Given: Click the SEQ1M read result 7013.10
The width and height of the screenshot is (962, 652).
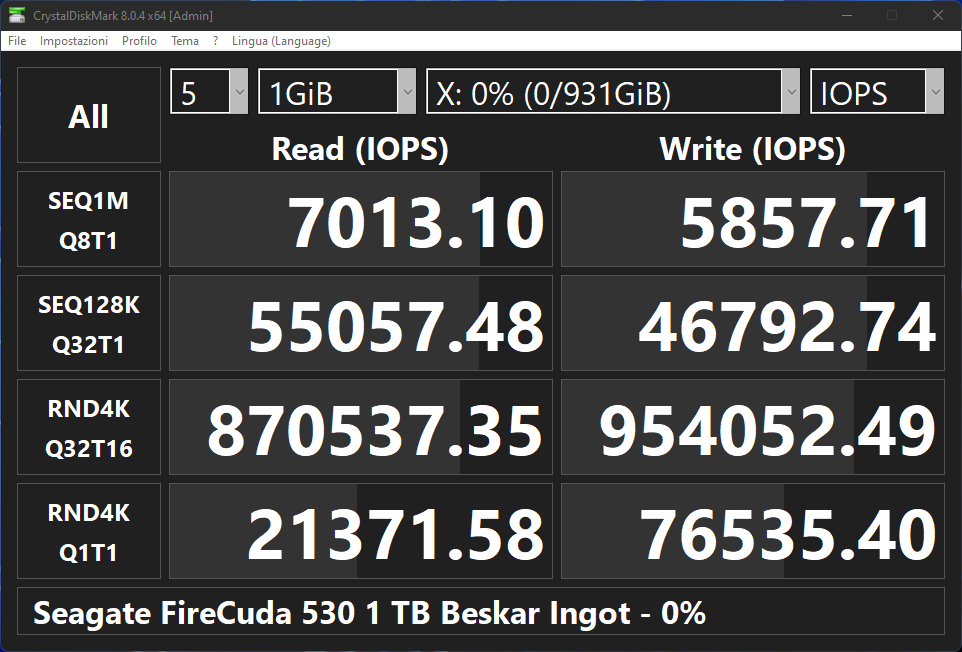Looking at the screenshot, I should pos(361,220).
